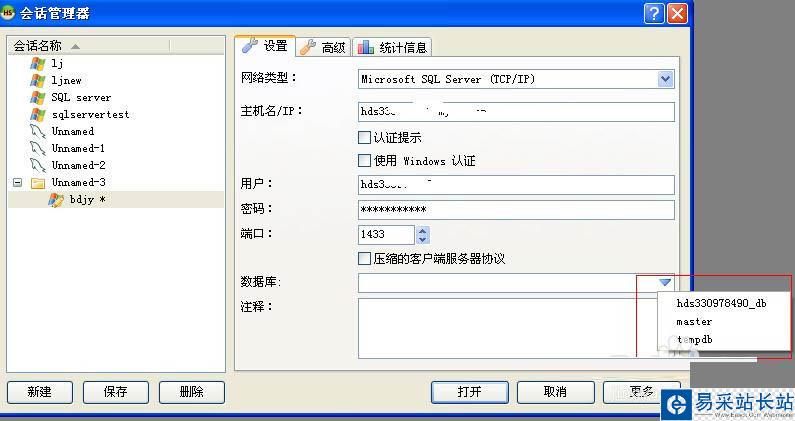Switch to the 设置 tab
Viewport: 795px width, 421px height.
pos(265,46)
